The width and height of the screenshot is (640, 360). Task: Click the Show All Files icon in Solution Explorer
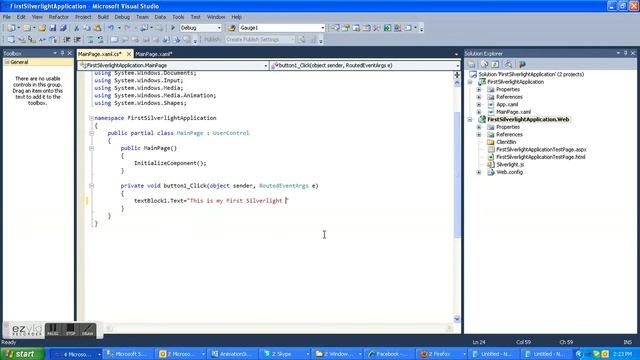pyautogui.click(x=484, y=64)
